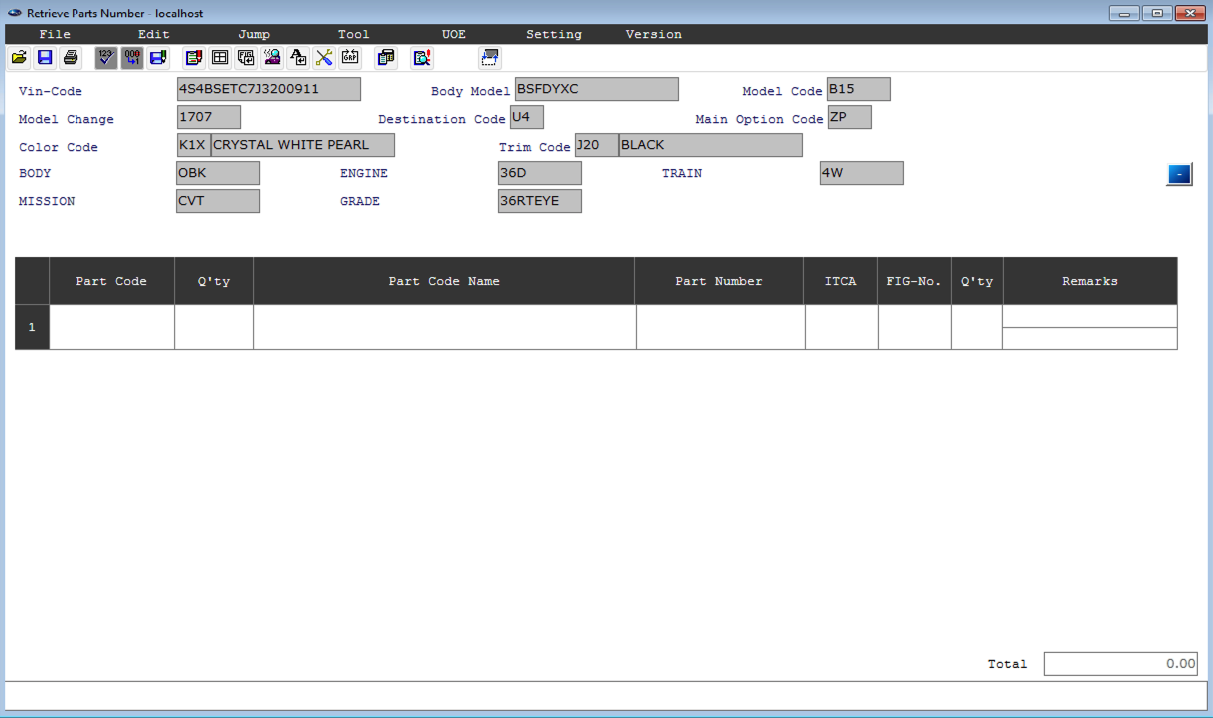Select the row 1 header in parts table
Image resolution: width=1213 pixels, height=718 pixels.
pyautogui.click(x=32, y=327)
